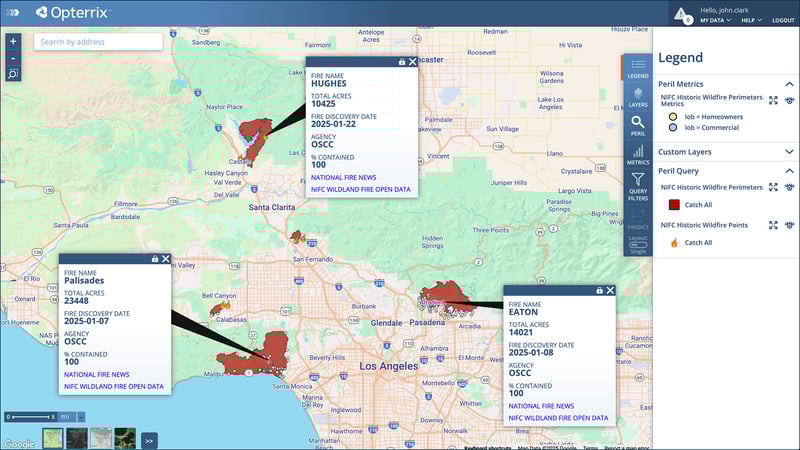Click the 'NIFC Historic Wildfire Points' legend label
The height and width of the screenshot is (450, 800).
tap(704, 225)
